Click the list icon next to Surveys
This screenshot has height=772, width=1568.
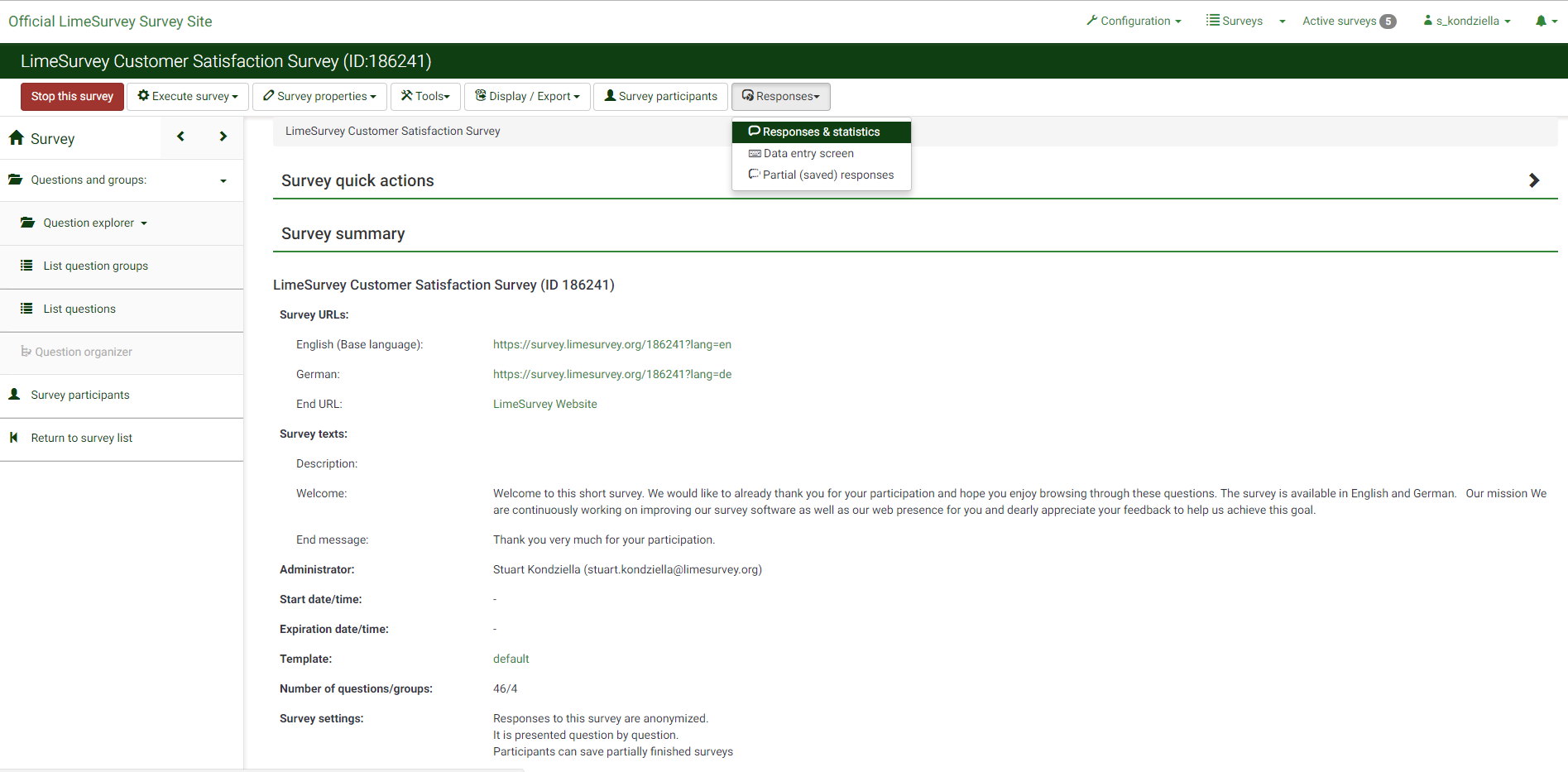(1213, 20)
